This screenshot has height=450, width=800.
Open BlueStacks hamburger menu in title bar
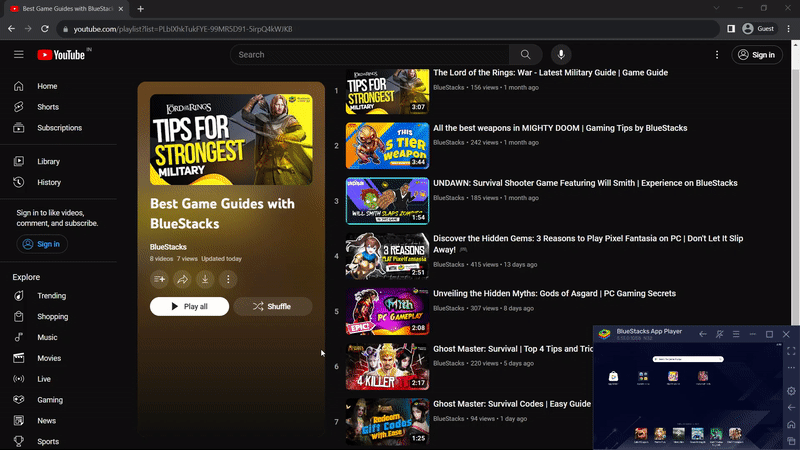(x=736, y=334)
